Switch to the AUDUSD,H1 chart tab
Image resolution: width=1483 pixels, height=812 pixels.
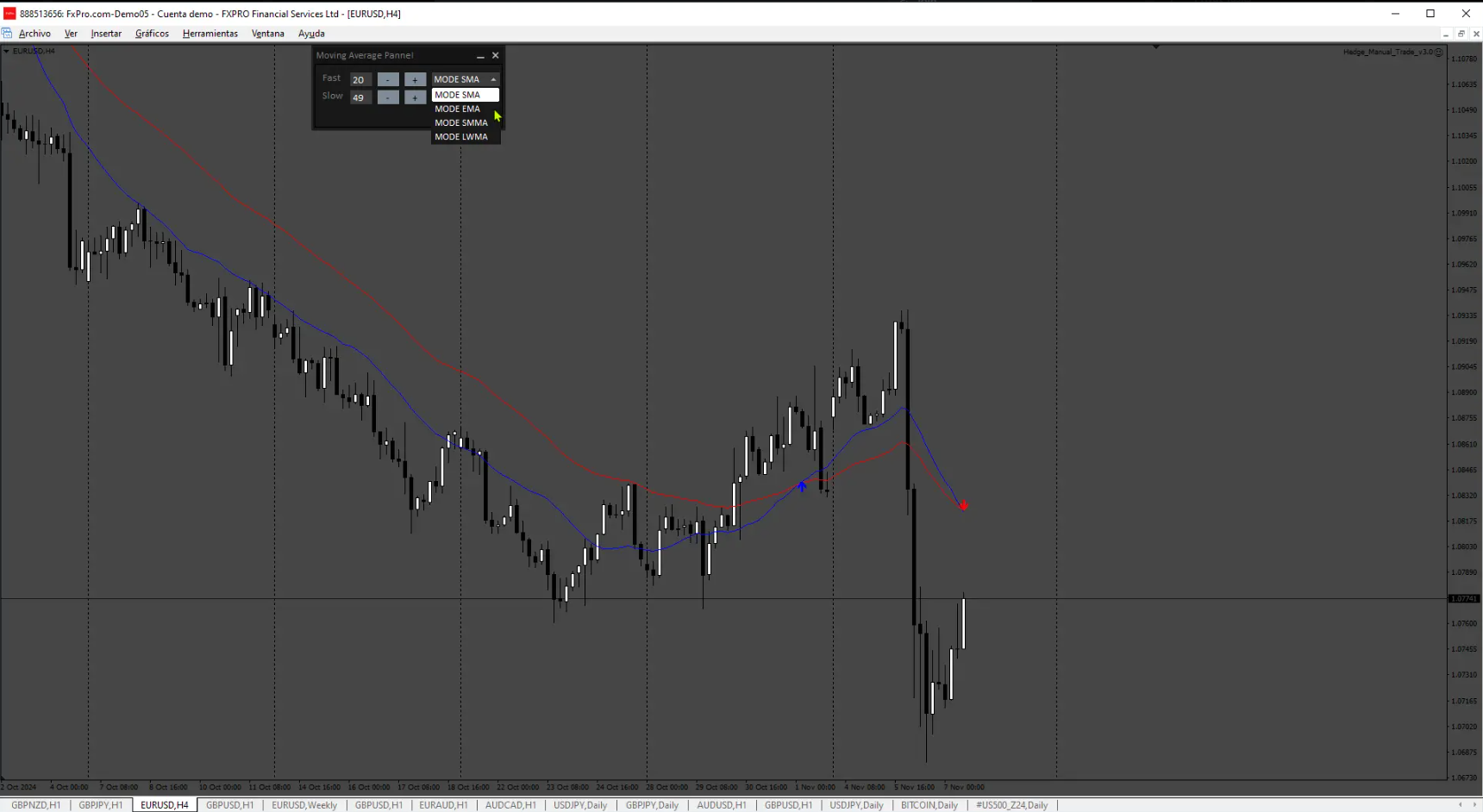click(722, 805)
